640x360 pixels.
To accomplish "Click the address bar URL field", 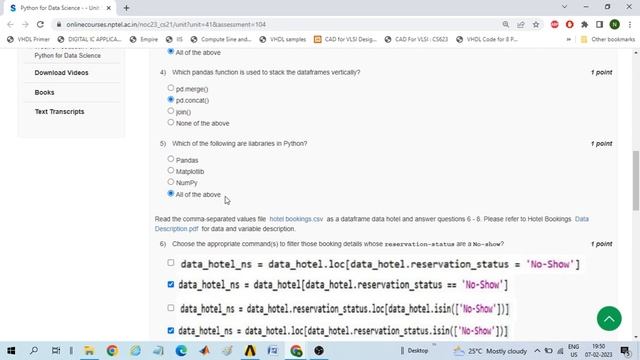I will pyautogui.click(x=278, y=24).
